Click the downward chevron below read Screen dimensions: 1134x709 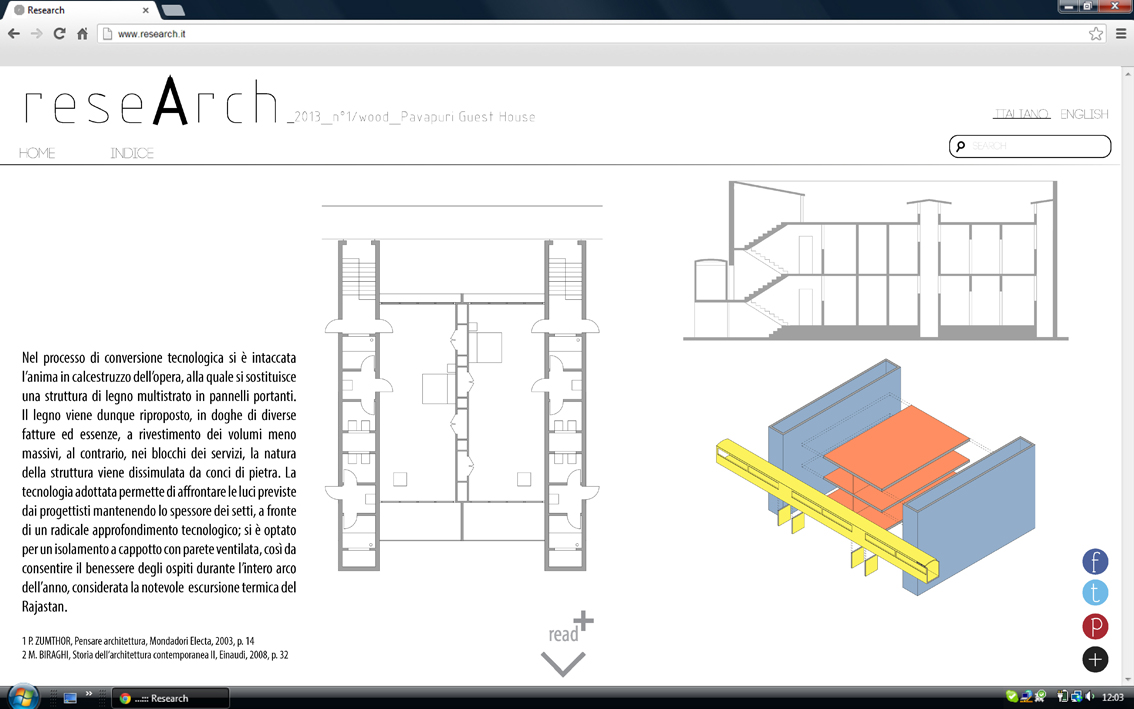point(563,664)
